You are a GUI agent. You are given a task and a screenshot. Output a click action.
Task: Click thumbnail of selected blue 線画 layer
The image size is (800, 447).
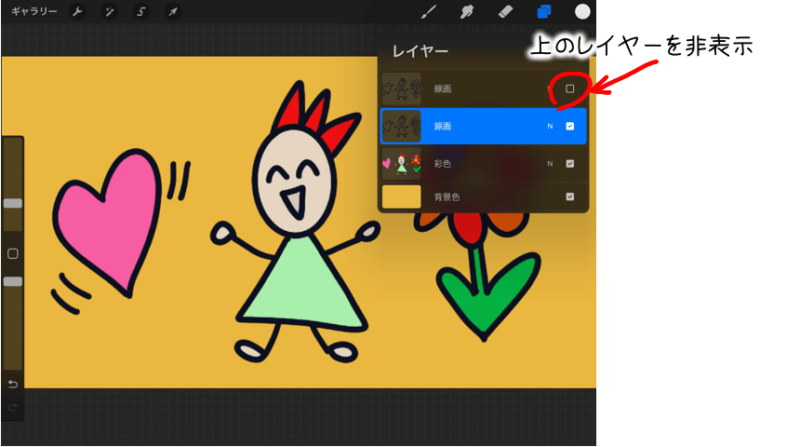tap(402, 126)
